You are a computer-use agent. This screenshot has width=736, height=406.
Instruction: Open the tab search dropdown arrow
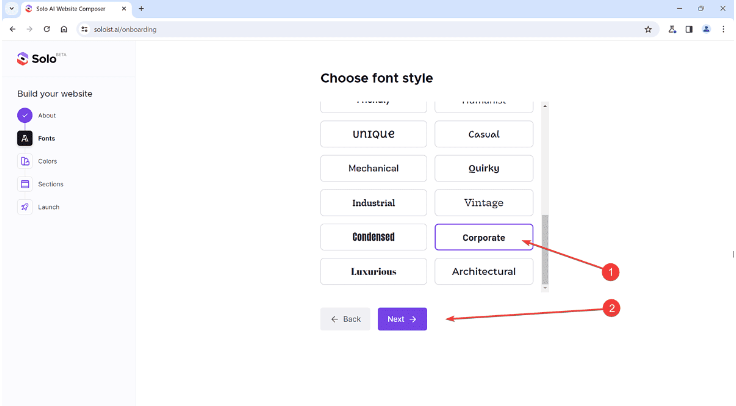click(x=9, y=8)
